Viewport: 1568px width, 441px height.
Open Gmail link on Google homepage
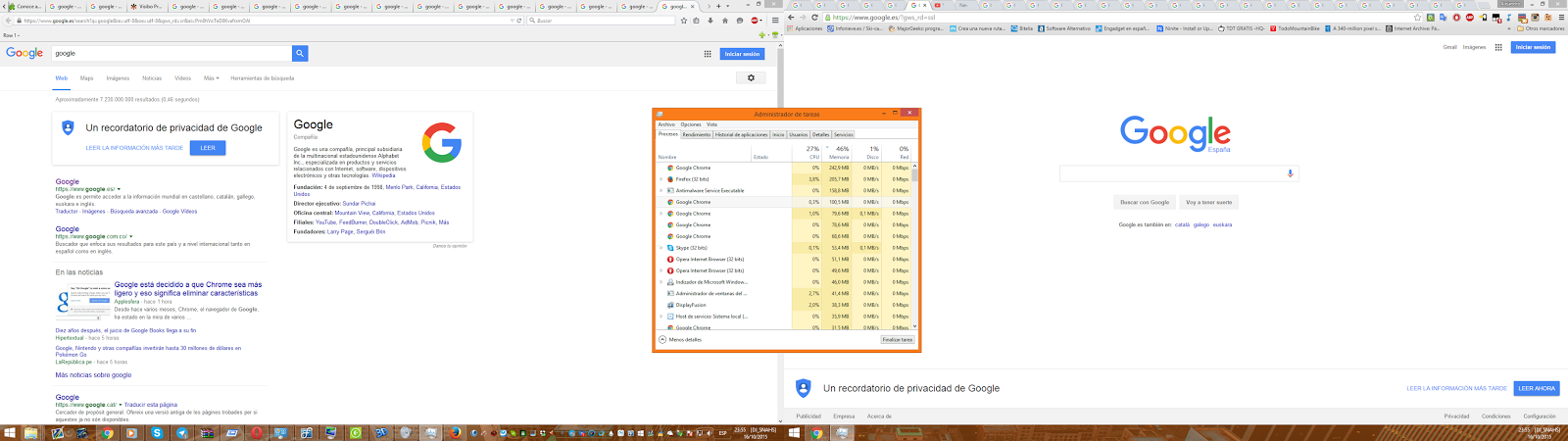click(1449, 47)
